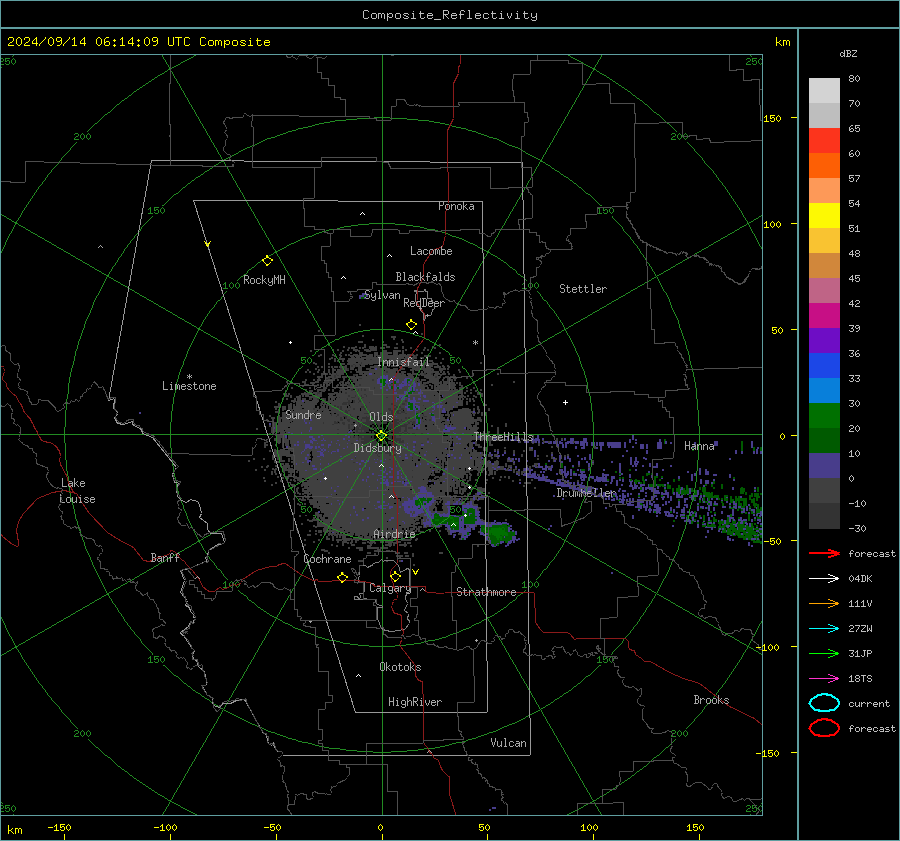This screenshot has height=841, width=900.
Task: Click the green 31JP arrow in legend
Action: (824, 653)
